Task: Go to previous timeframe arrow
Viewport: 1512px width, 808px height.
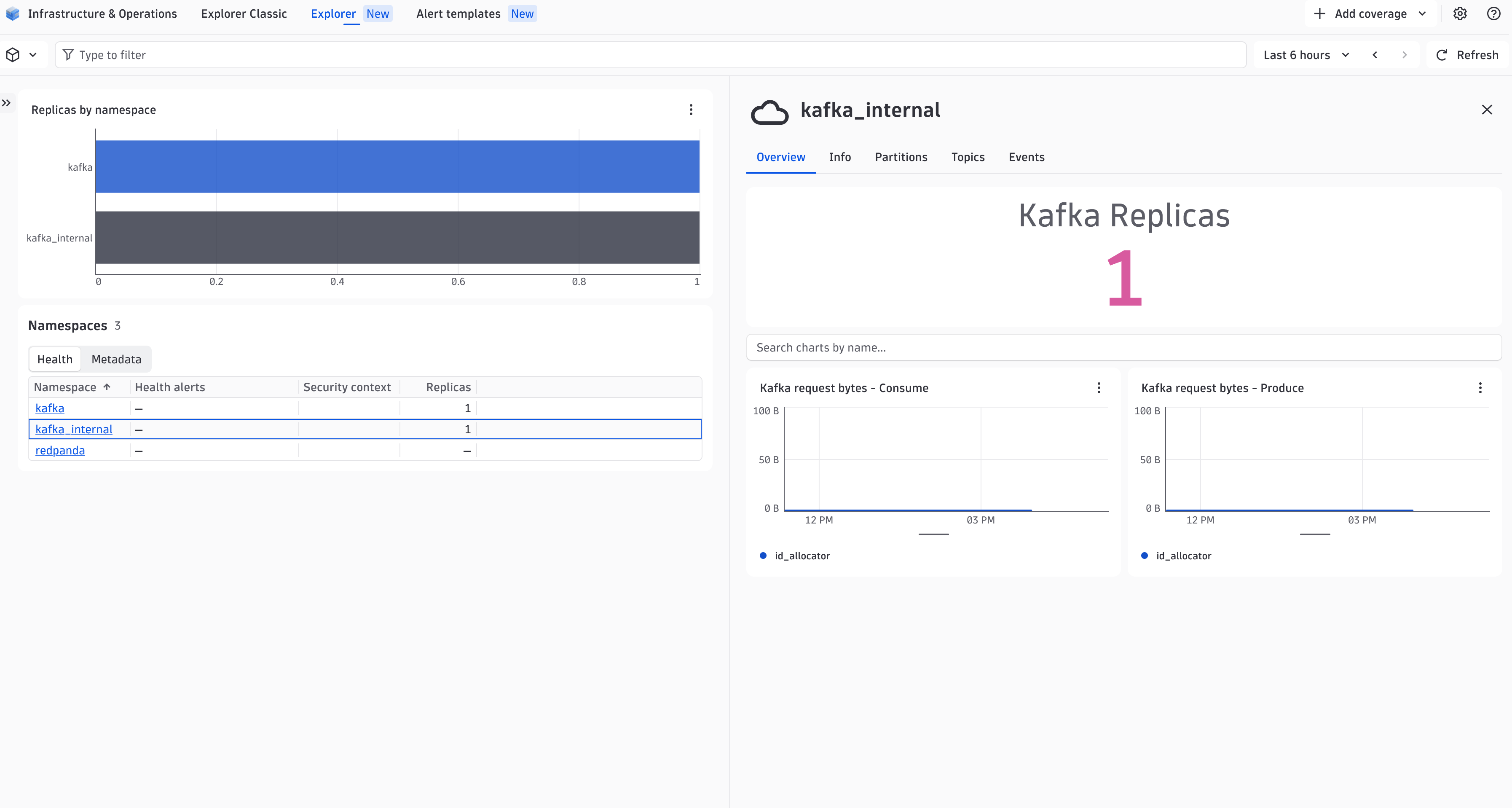Action: (x=1375, y=55)
